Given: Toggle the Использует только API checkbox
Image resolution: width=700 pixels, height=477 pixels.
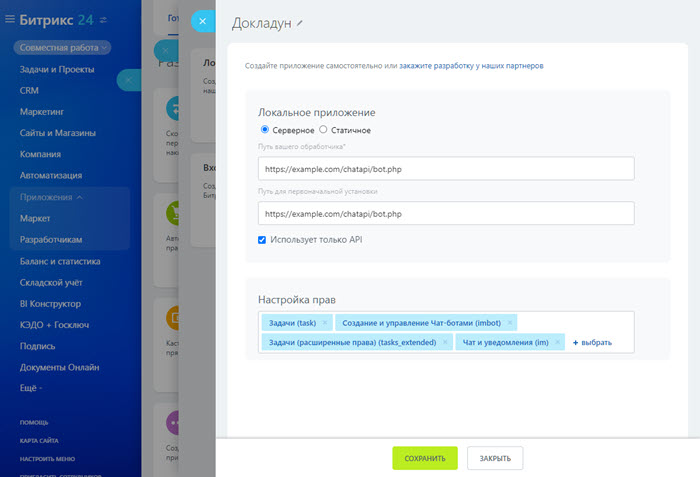Looking at the screenshot, I should click(262, 240).
